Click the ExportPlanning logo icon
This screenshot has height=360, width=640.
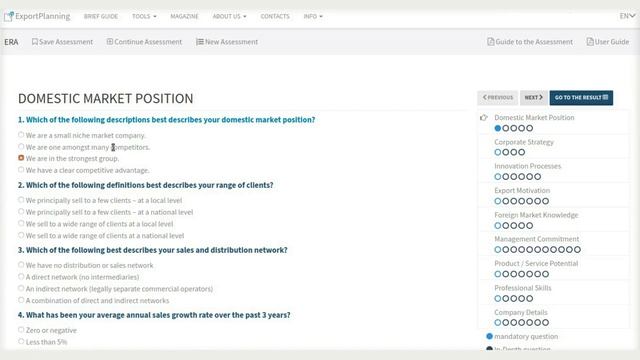point(9,16)
